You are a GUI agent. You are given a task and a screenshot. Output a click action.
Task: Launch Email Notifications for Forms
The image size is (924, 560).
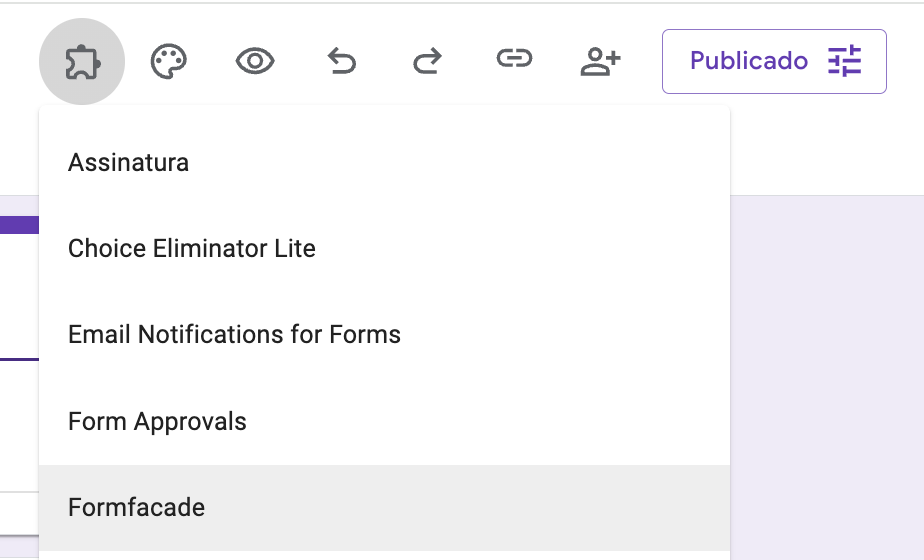pos(234,335)
